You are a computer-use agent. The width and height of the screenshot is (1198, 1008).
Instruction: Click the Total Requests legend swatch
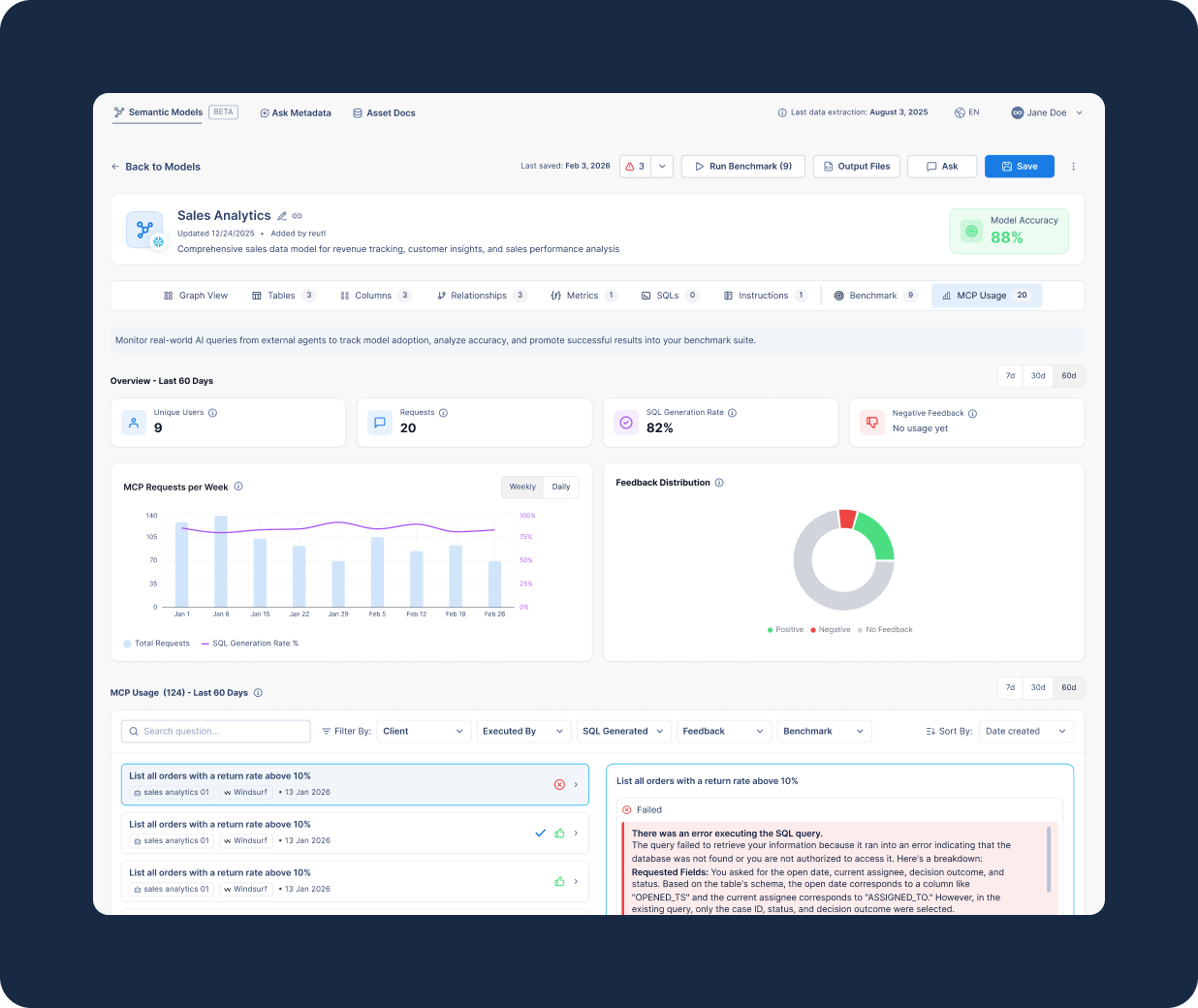pos(127,644)
